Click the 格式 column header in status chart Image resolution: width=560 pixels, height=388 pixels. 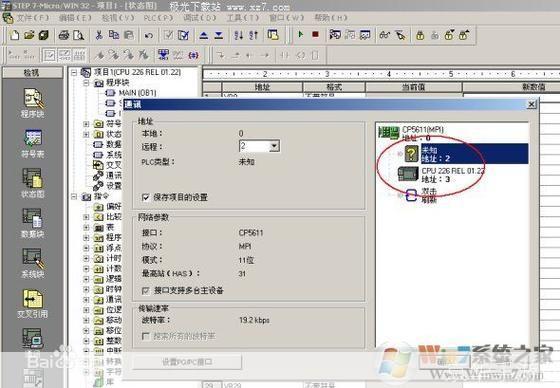coord(334,87)
